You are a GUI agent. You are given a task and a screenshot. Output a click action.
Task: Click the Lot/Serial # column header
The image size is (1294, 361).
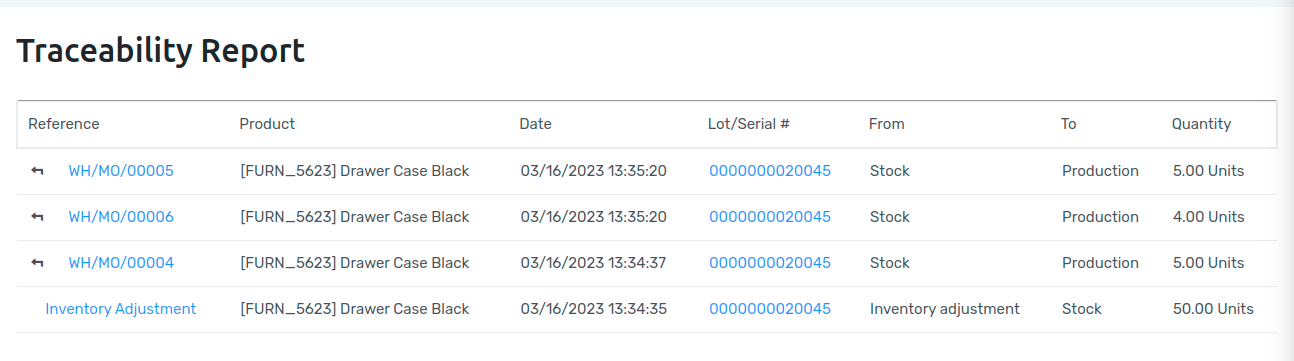click(x=749, y=124)
